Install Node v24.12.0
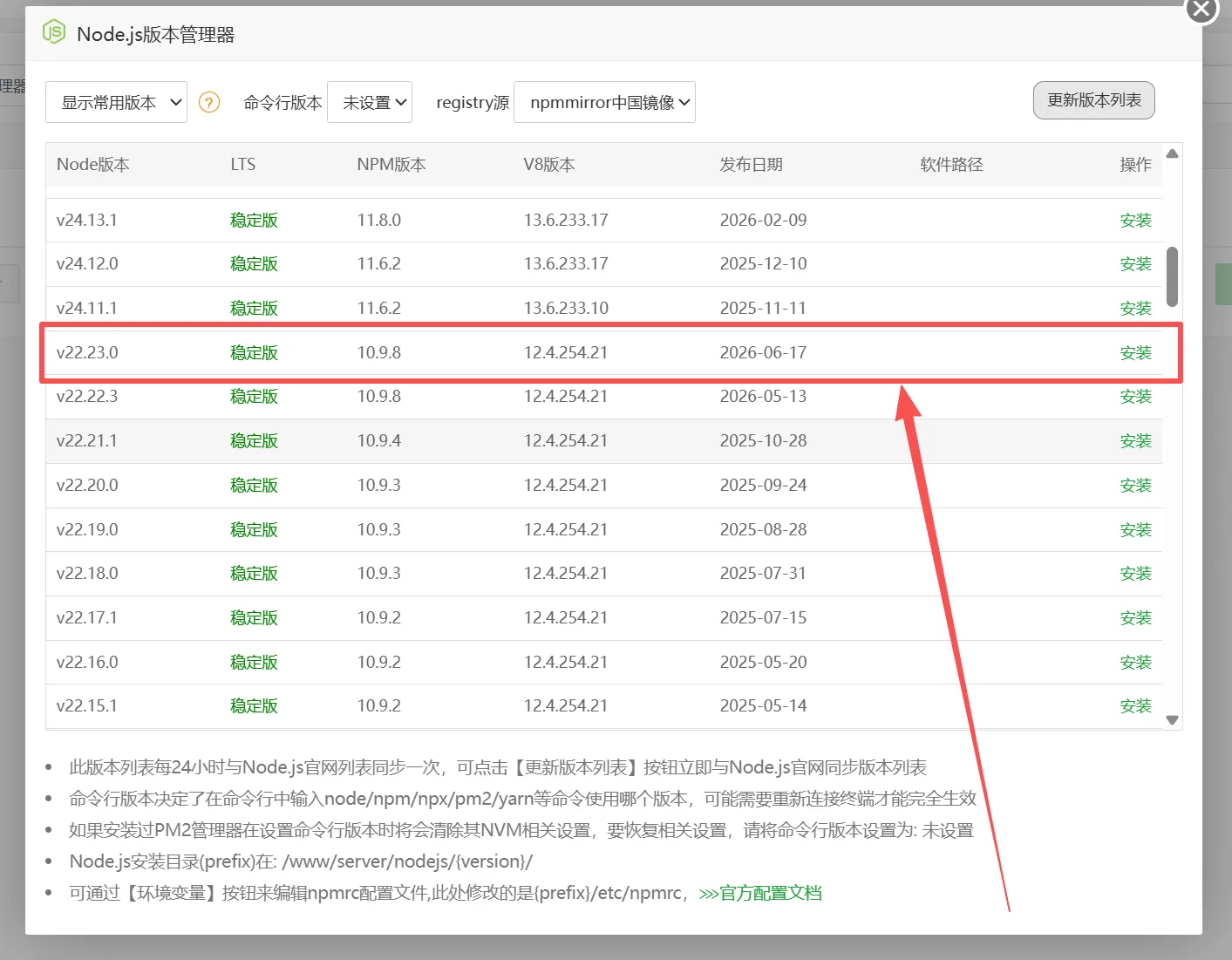The height and width of the screenshot is (960, 1232). tap(1136, 264)
